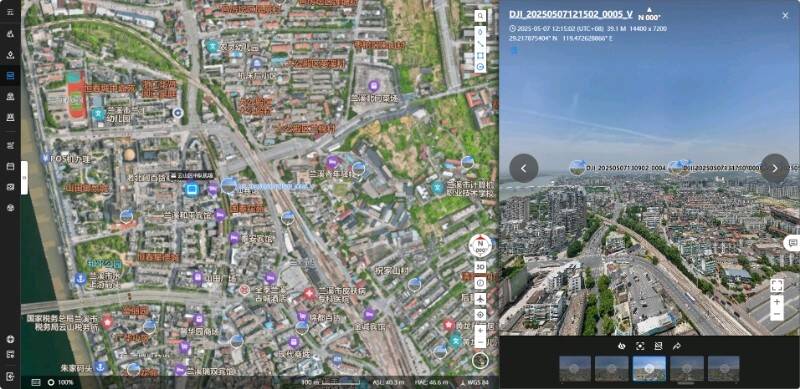
Task: Open the highlighted map library sidebar tab
Action: [x=10, y=76]
